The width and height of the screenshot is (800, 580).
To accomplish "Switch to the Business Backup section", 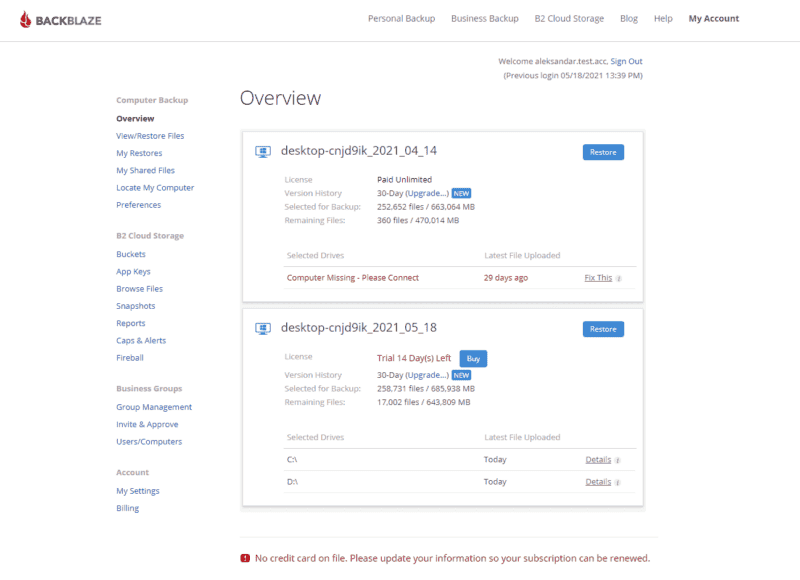I will pyautogui.click(x=484, y=18).
